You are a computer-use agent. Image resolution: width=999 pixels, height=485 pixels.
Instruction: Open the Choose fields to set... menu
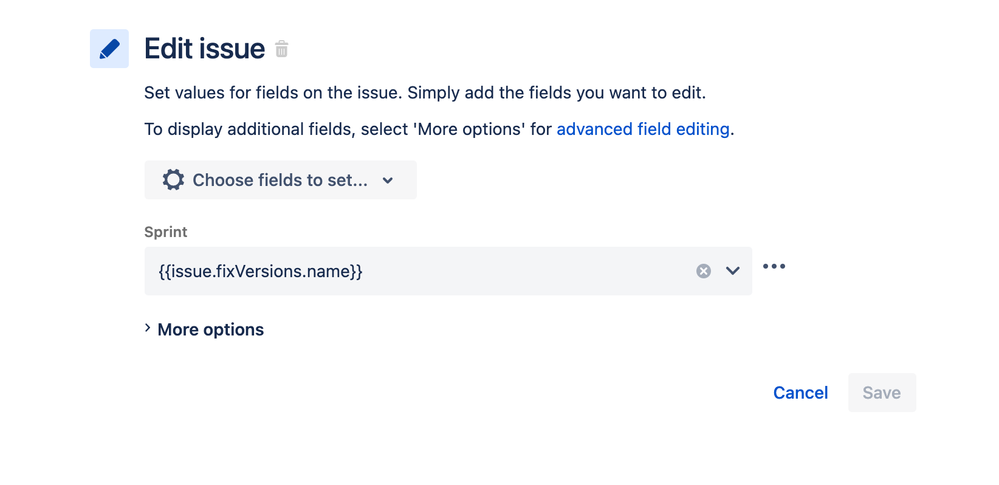click(280, 180)
